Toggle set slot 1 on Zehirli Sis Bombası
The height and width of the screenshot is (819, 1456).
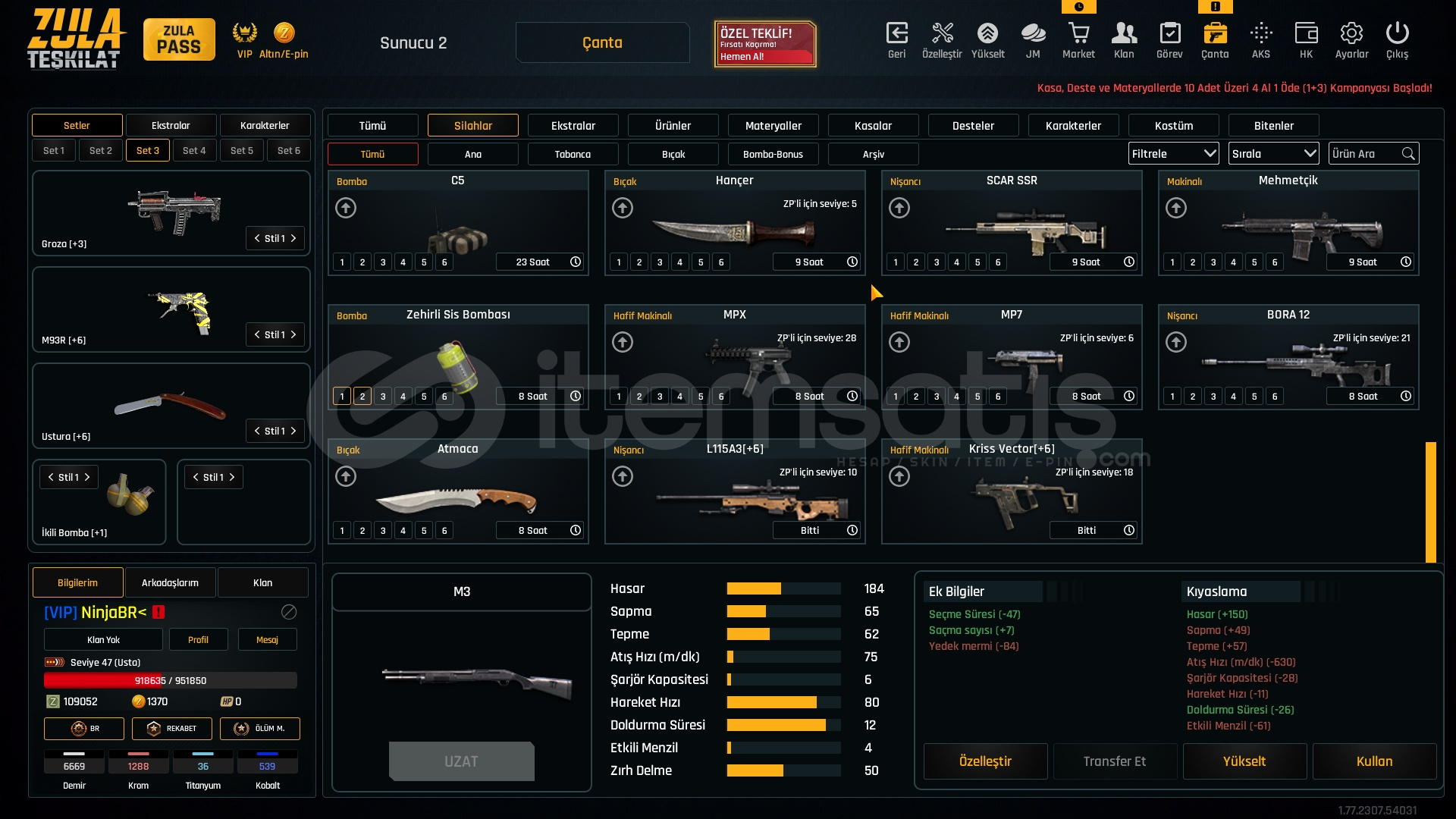tap(342, 397)
